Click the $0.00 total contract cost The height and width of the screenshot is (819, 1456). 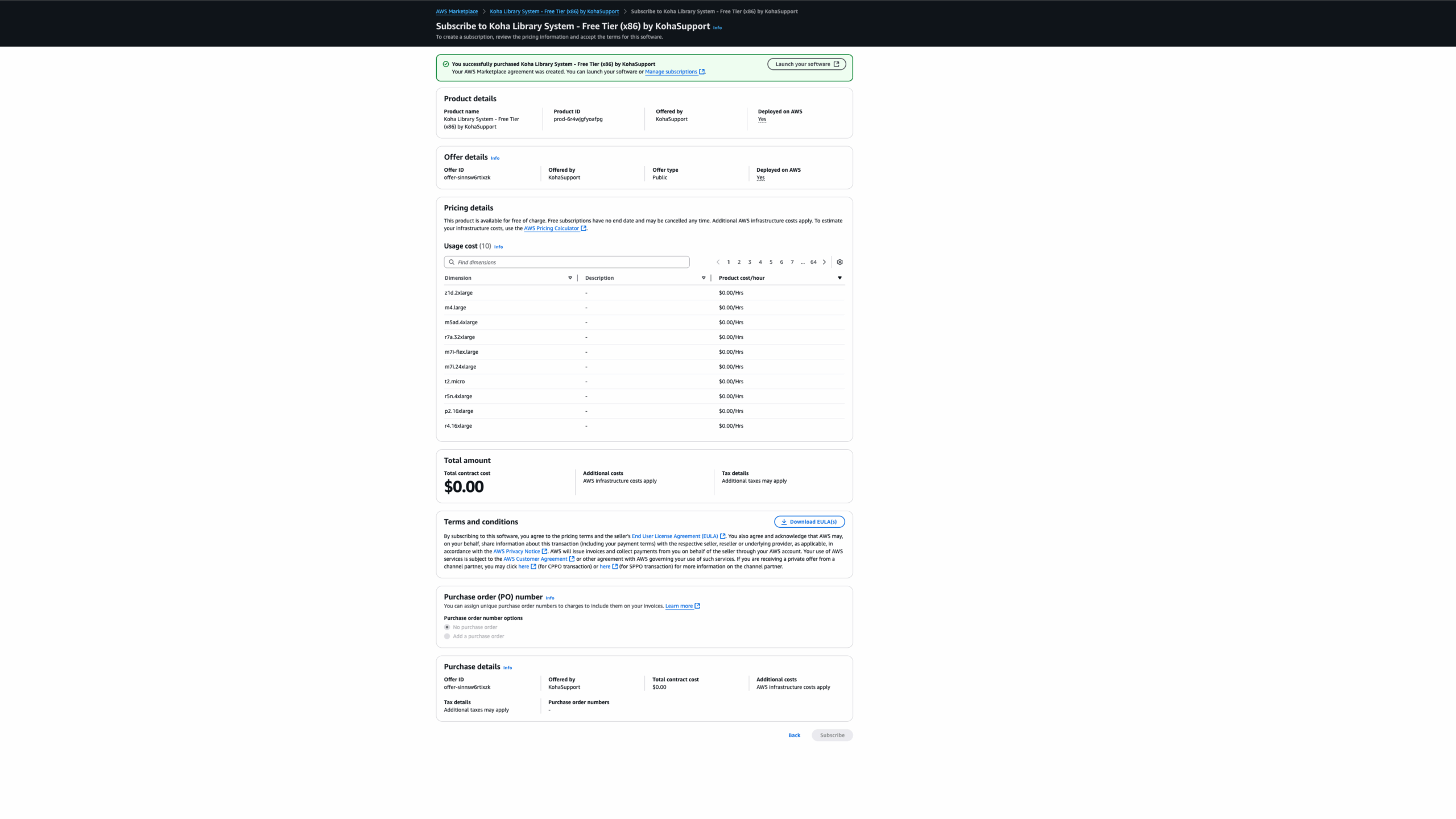(x=464, y=487)
